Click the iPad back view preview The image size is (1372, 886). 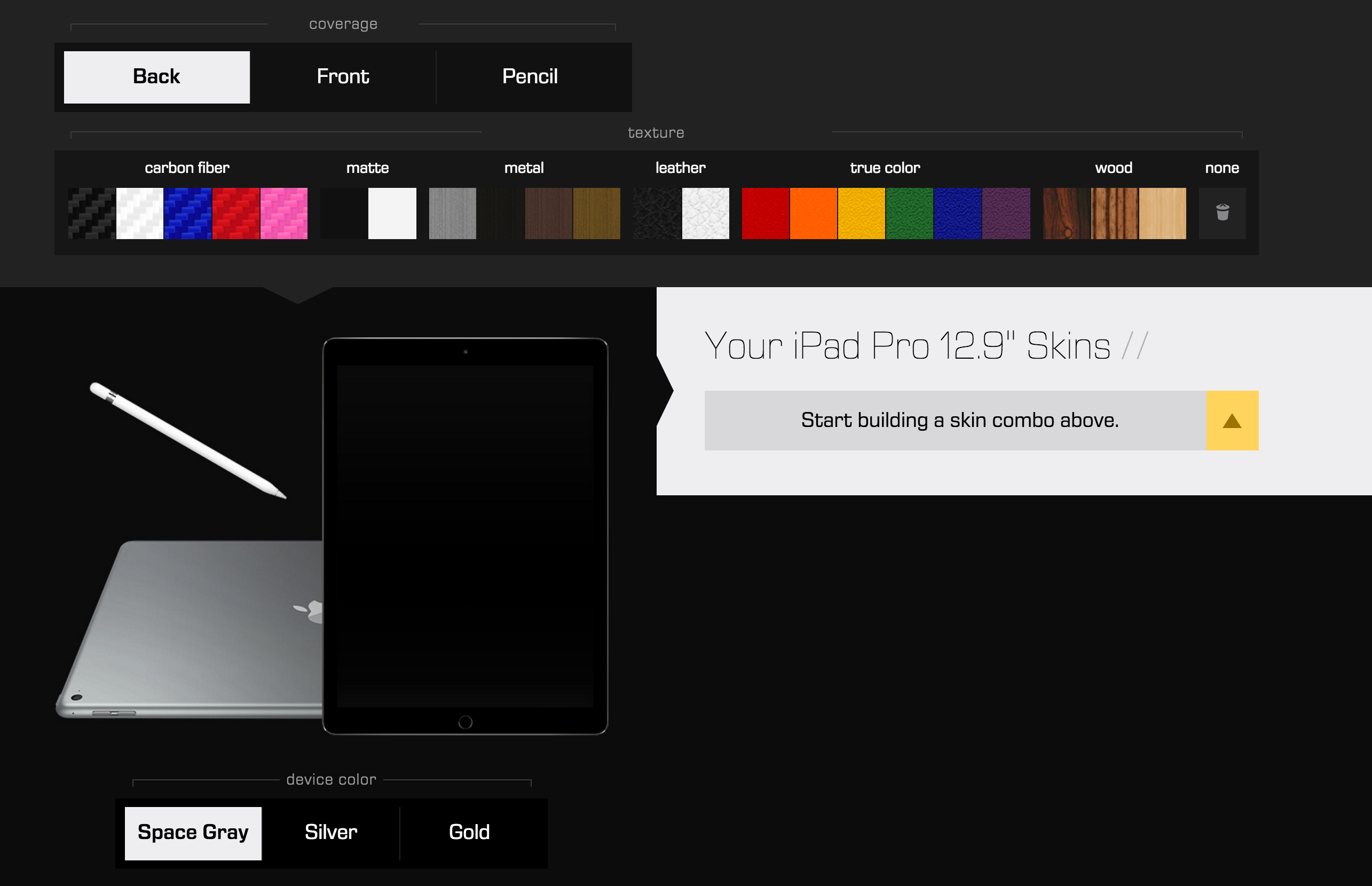click(x=190, y=629)
